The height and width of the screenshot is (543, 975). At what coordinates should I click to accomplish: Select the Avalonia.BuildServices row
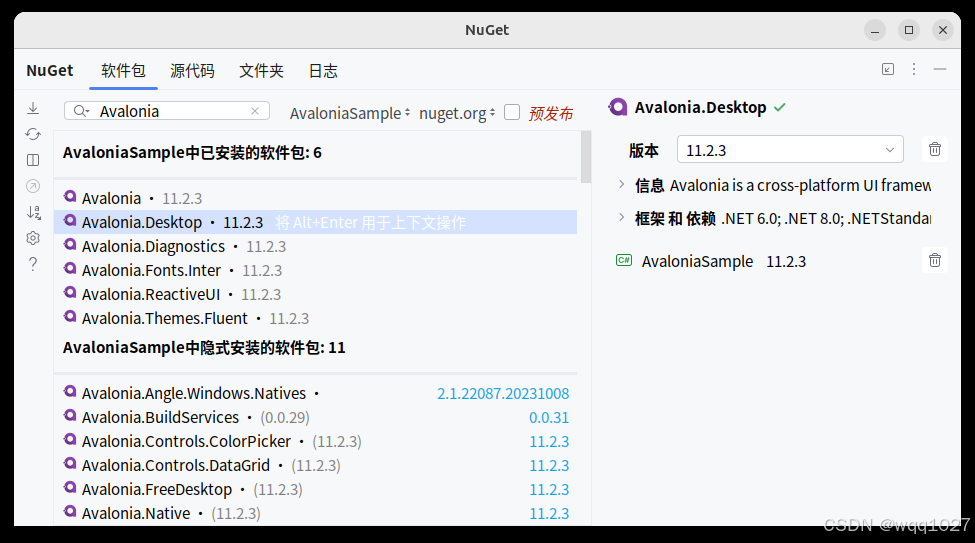click(315, 417)
